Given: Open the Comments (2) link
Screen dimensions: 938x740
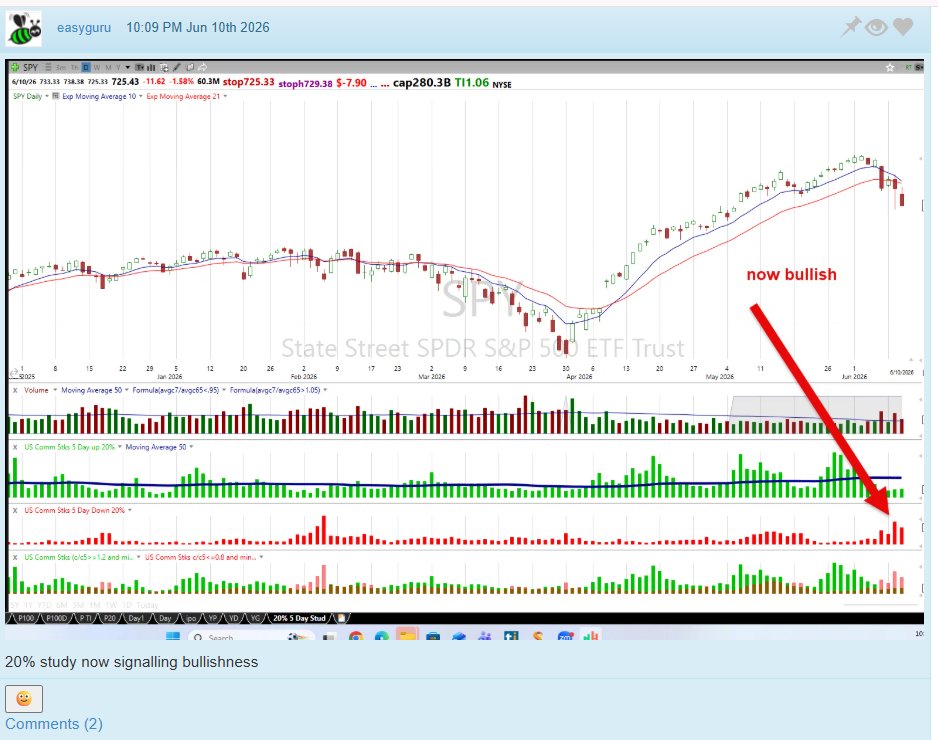Looking at the screenshot, I should point(54,724).
